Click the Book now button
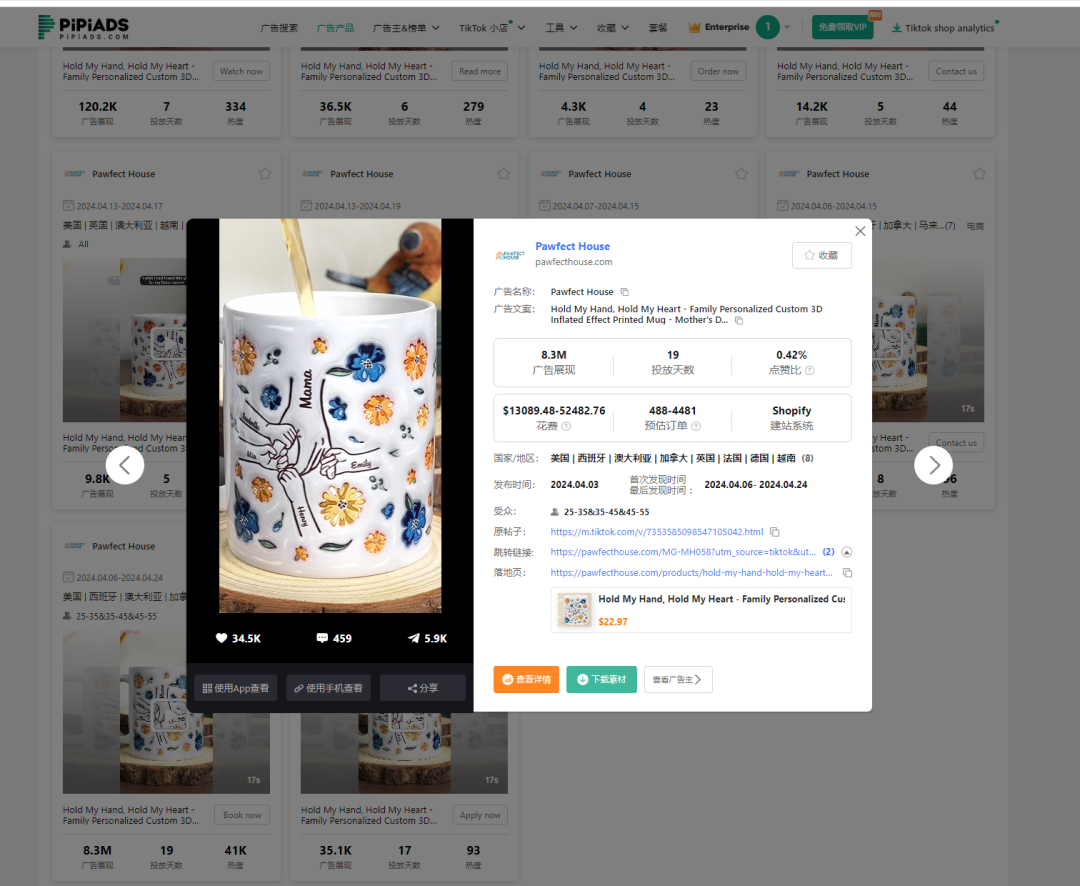Image resolution: width=1080 pixels, height=886 pixels. click(242, 815)
